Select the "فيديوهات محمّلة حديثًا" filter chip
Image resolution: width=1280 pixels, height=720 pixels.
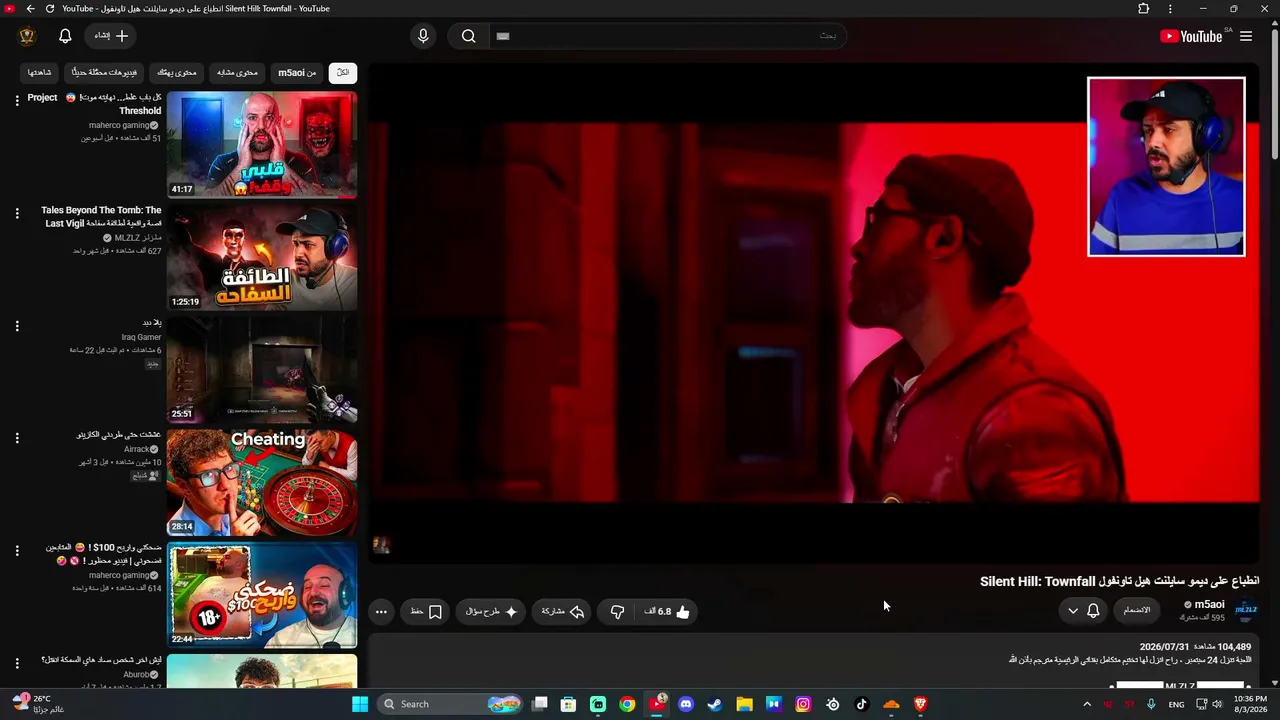click(104, 72)
